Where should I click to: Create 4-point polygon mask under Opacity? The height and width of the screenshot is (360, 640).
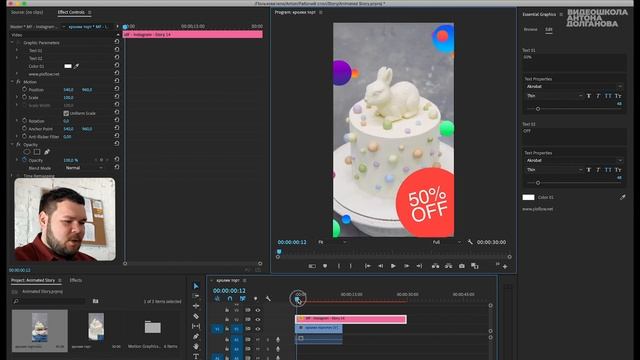point(37,152)
